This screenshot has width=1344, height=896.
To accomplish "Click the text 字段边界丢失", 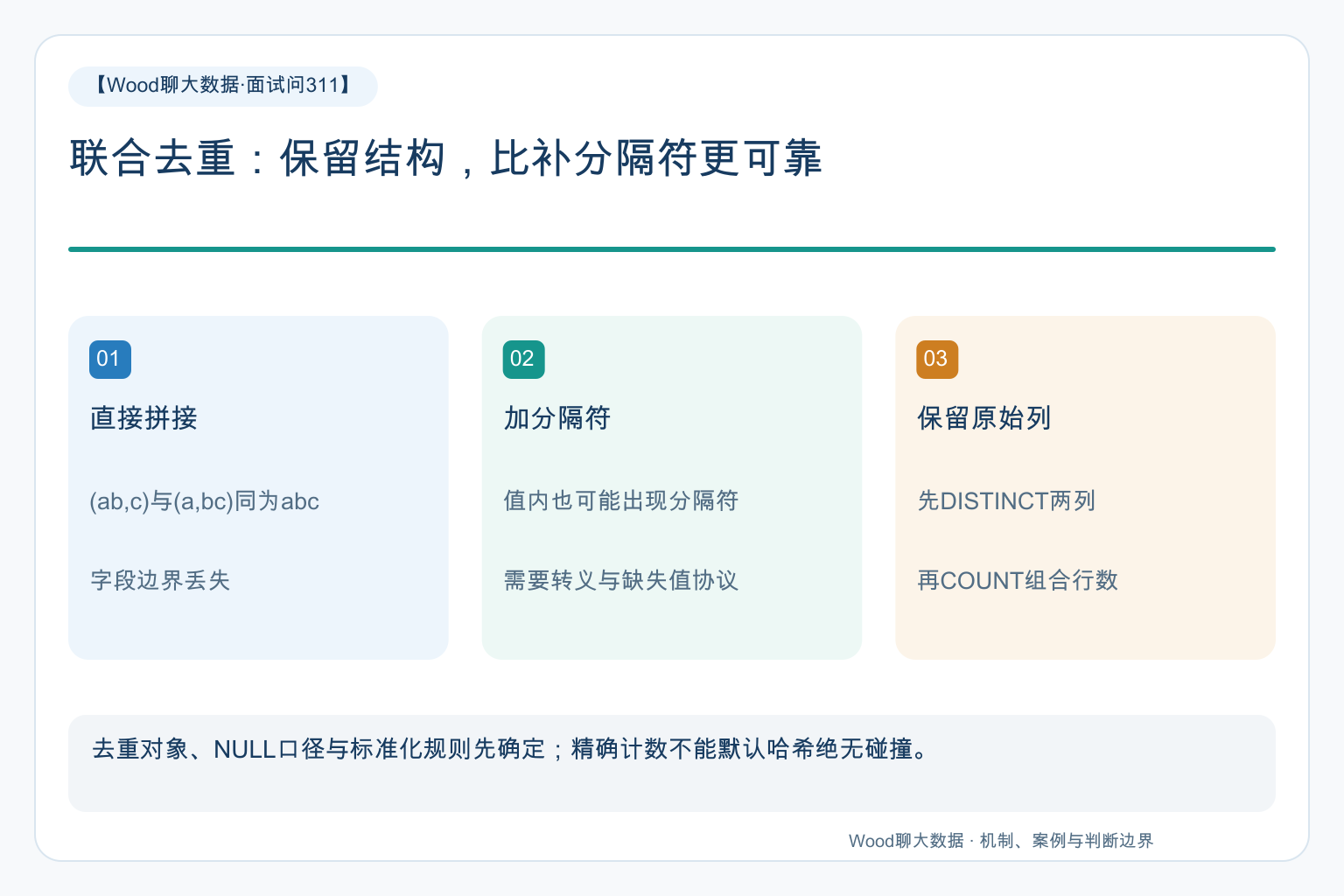I will [x=160, y=580].
